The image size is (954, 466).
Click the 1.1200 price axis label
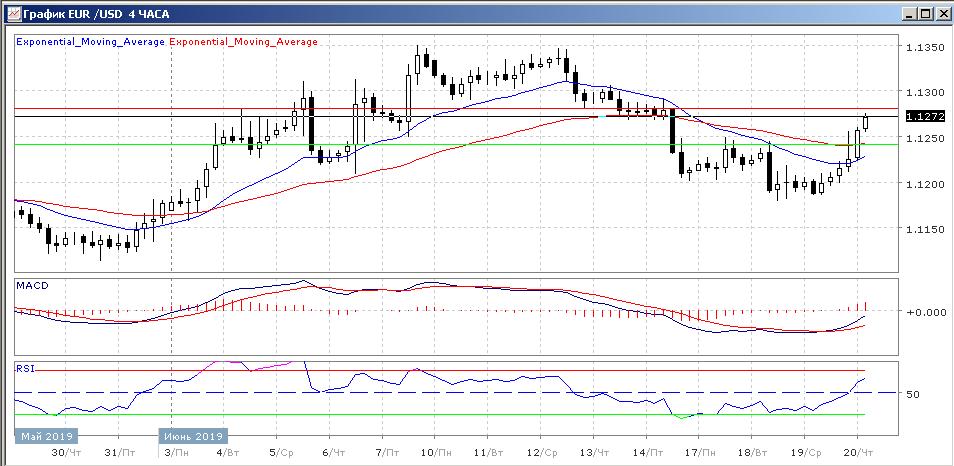[925, 184]
